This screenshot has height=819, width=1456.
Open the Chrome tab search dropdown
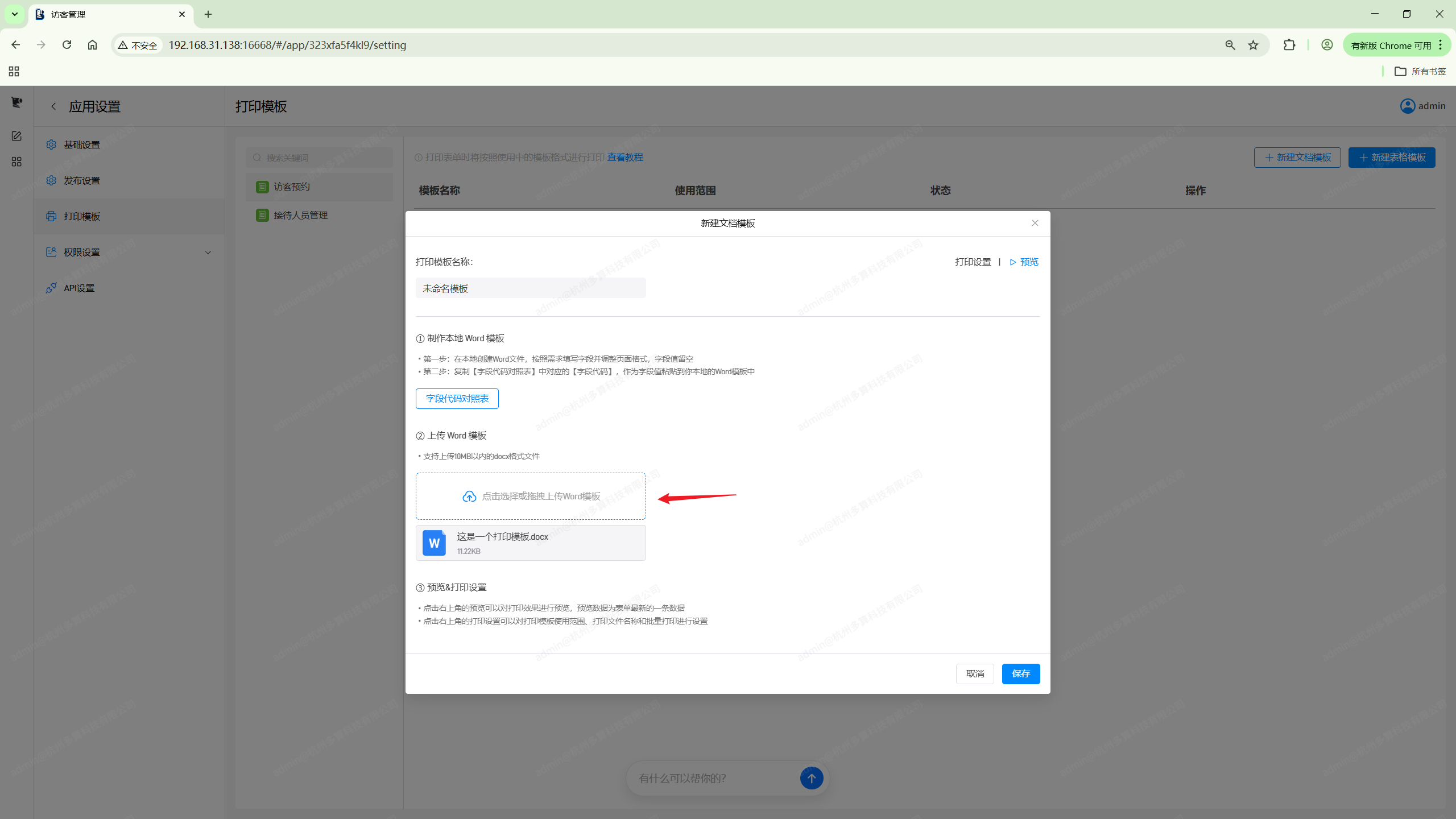pyautogui.click(x=15, y=14)
